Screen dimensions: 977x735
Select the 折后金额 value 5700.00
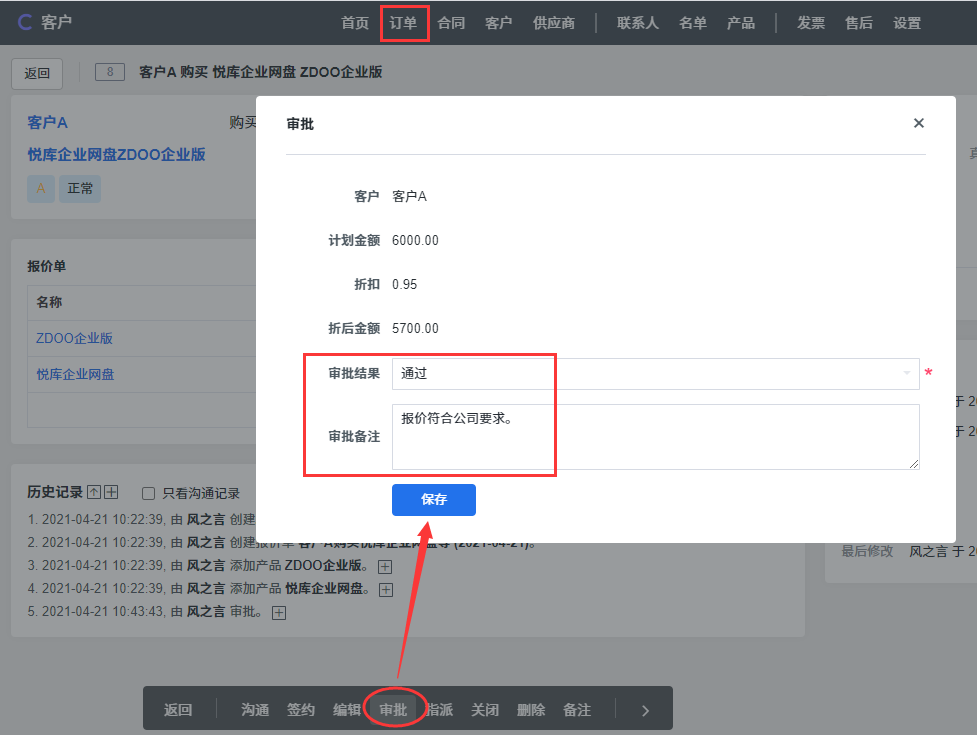[415, 328]
